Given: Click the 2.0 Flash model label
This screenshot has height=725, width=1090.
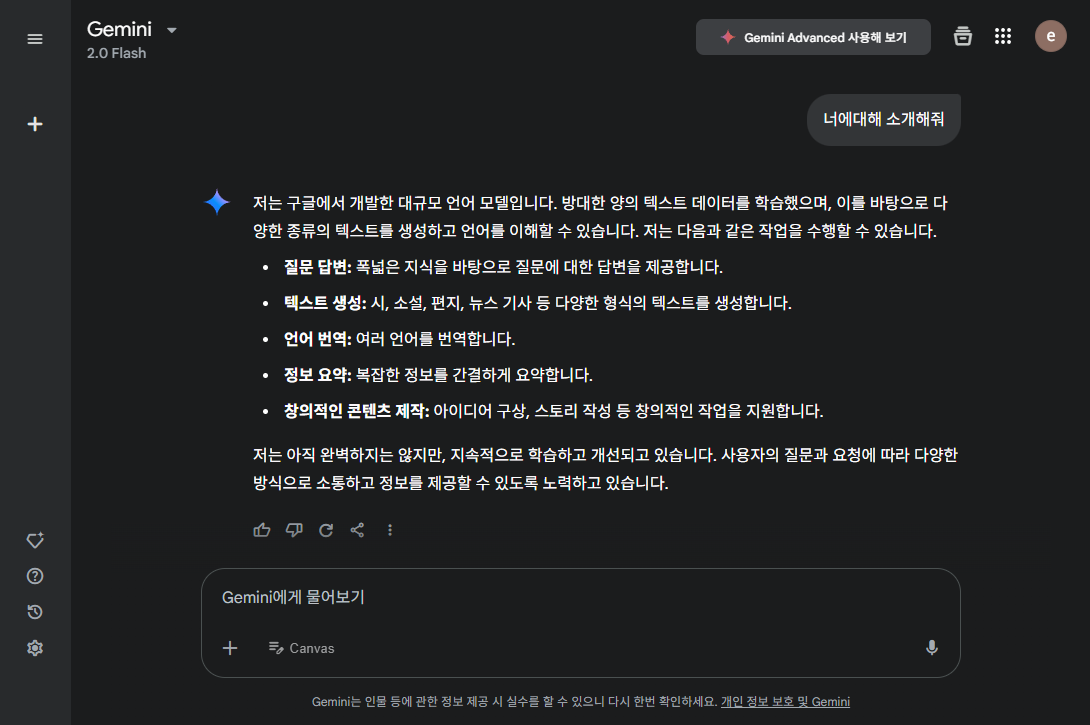Looking at the screenshot, I should pyautogui.click(x=116, y=54).
